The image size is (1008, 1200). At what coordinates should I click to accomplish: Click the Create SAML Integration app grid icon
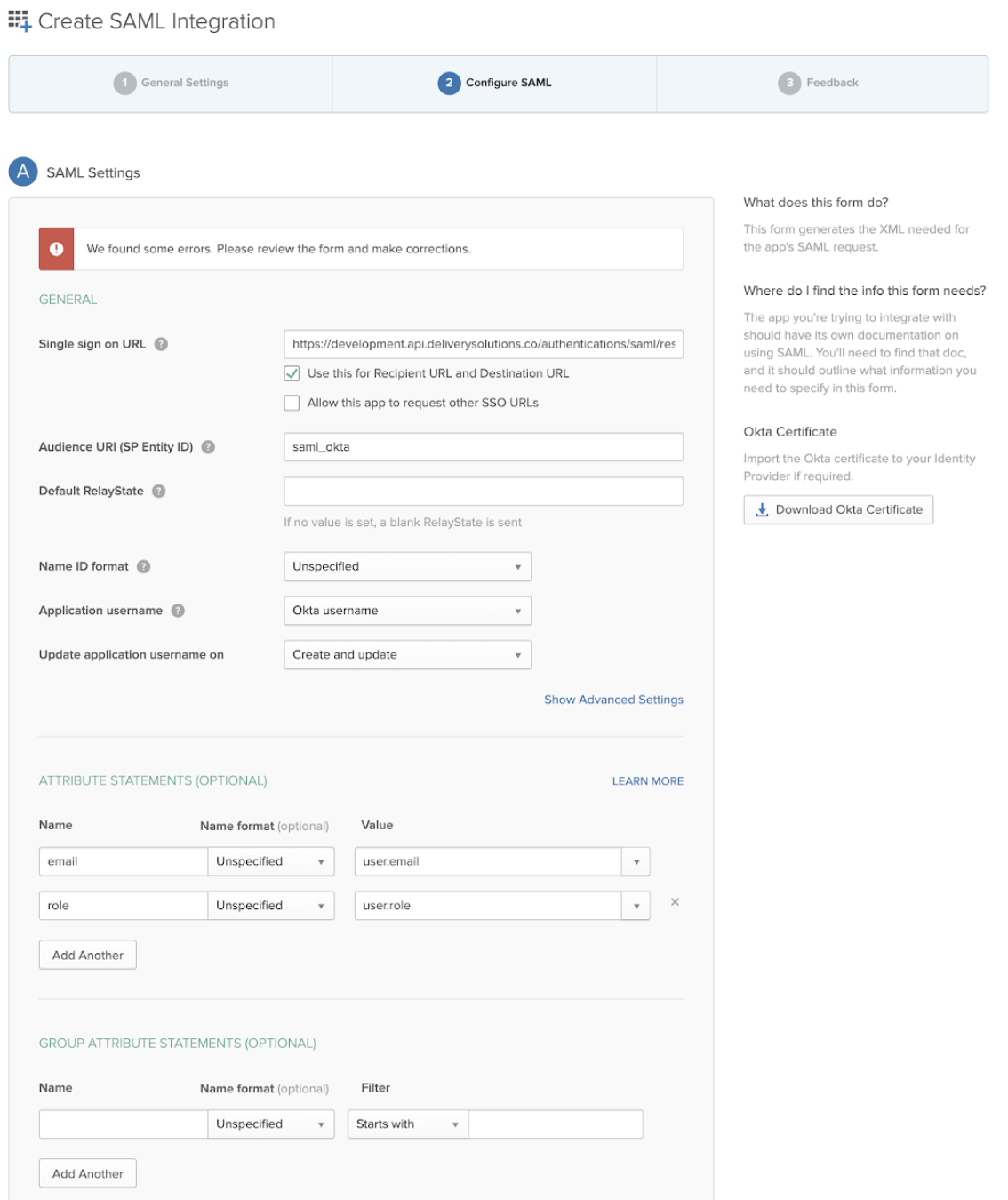pyautogui.click(x=20, y=20)
